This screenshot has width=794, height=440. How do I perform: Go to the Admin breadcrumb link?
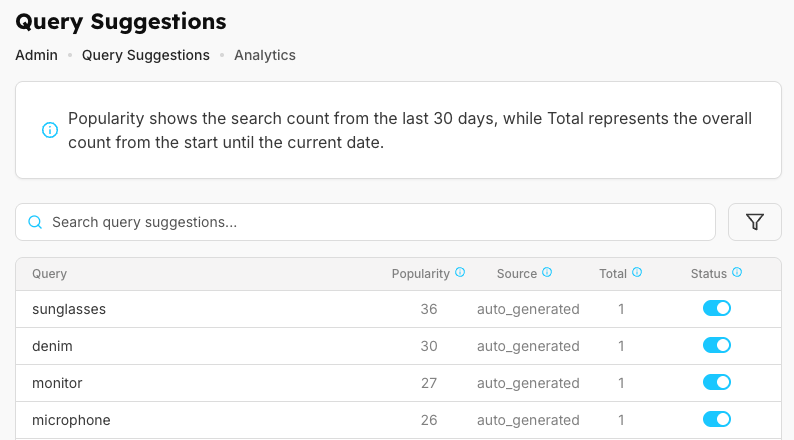(36, 55)
